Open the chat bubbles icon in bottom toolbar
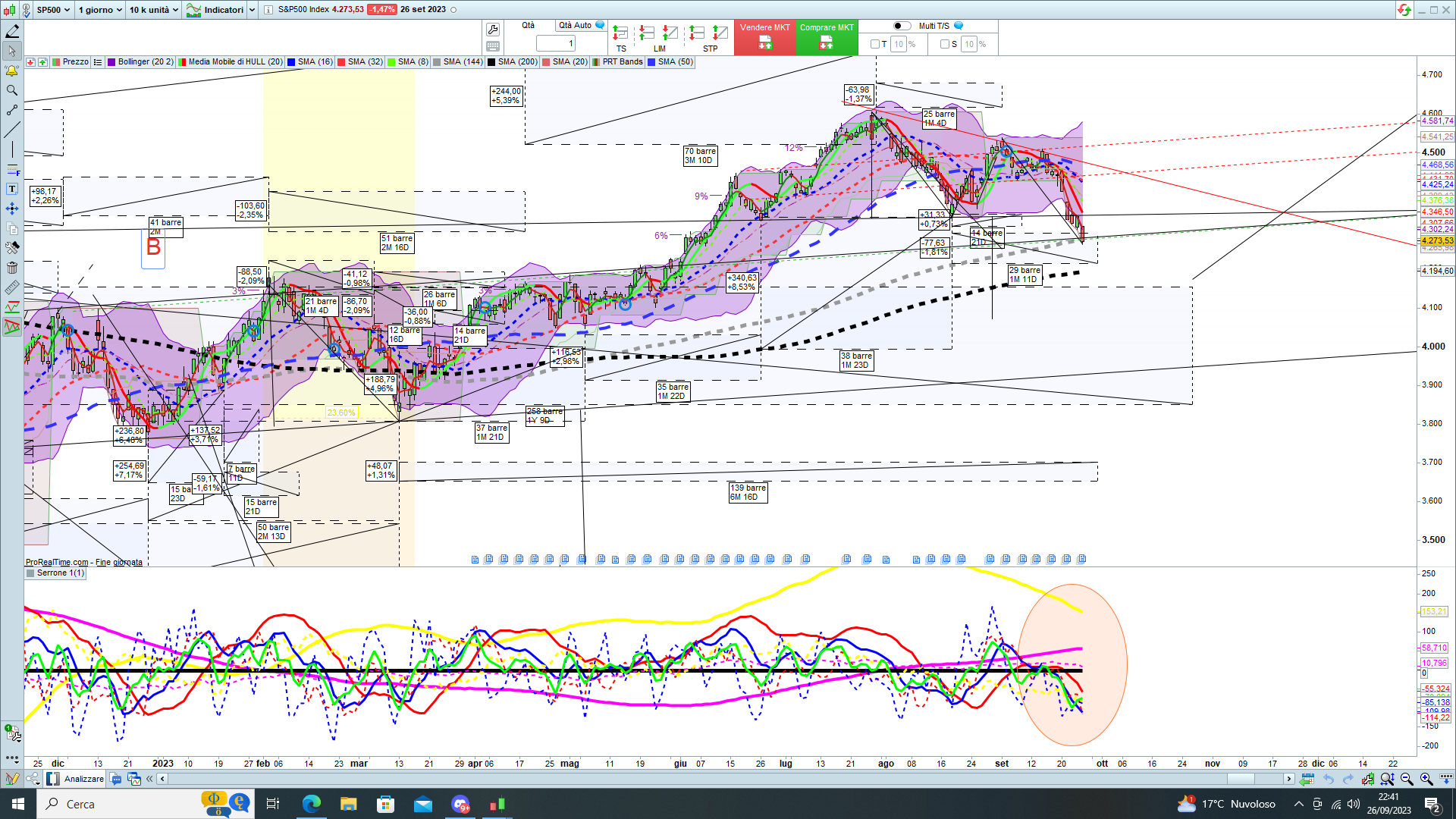The image size is (1456, 819). (116, 779)
